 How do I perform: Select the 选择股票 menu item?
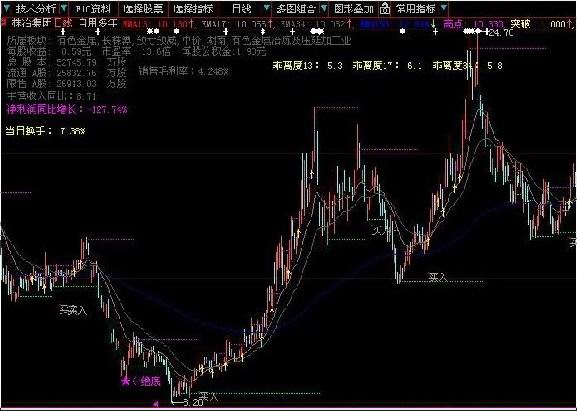pos(144,8)
